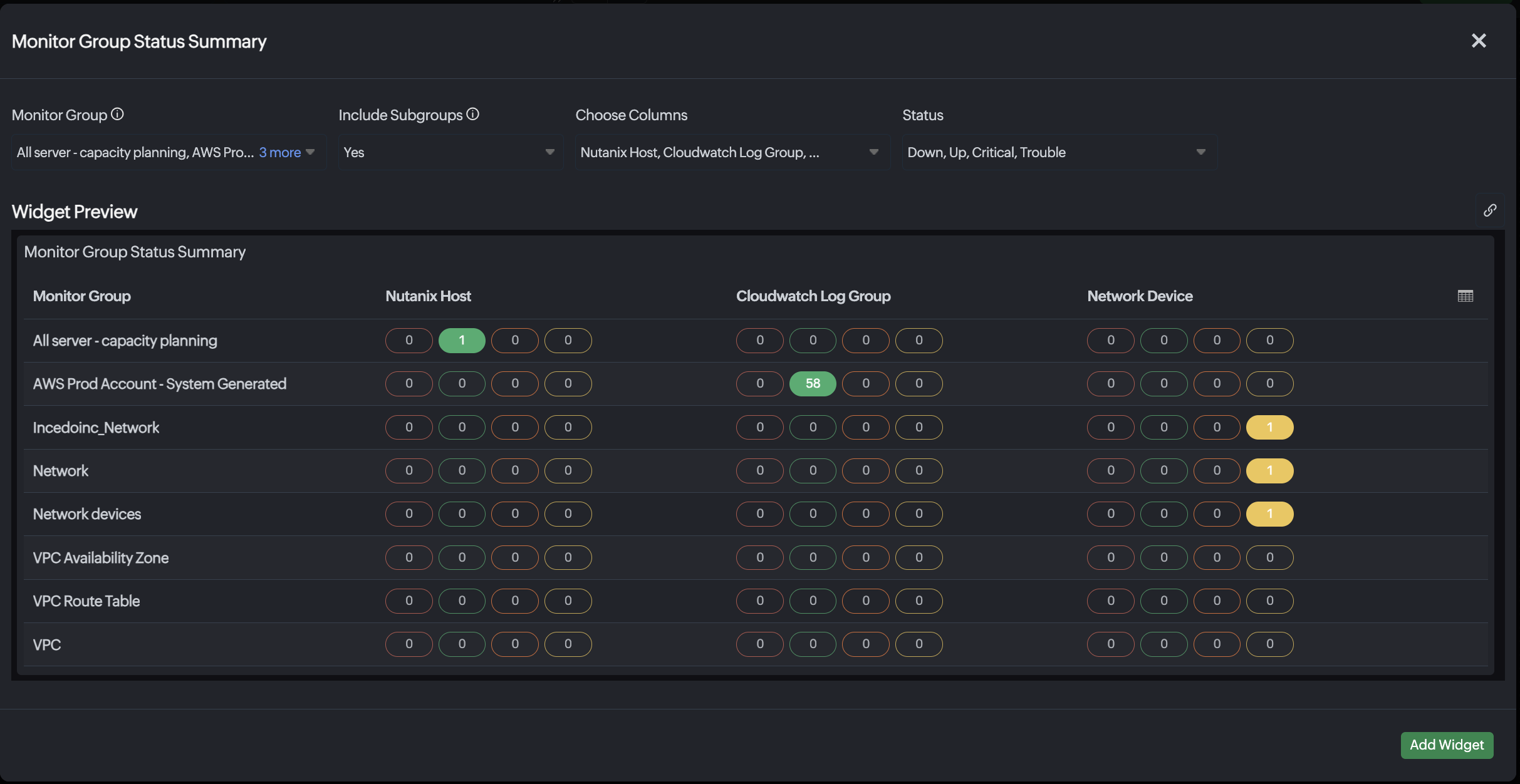1520x784 pixels.
Task: Click the Network Device column header
Action: tap(1140, 296)
